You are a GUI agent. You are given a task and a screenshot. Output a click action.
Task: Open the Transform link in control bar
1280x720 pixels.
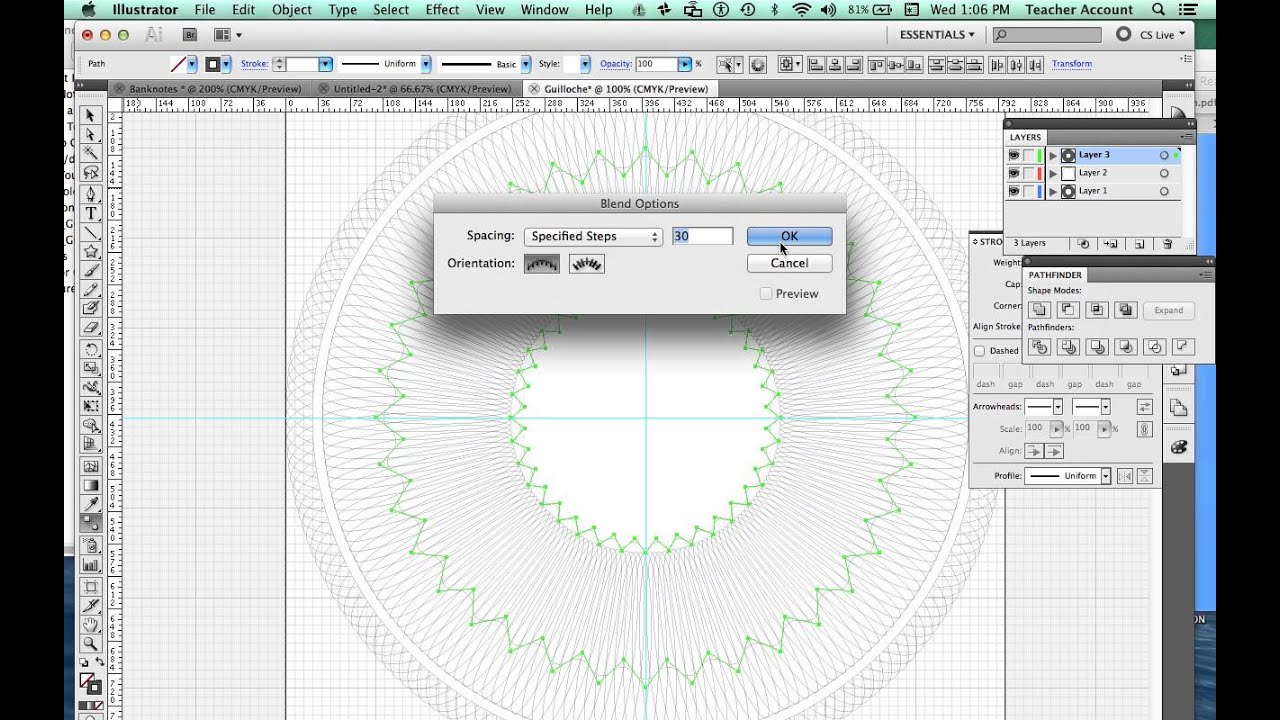tap(1072, 64)
